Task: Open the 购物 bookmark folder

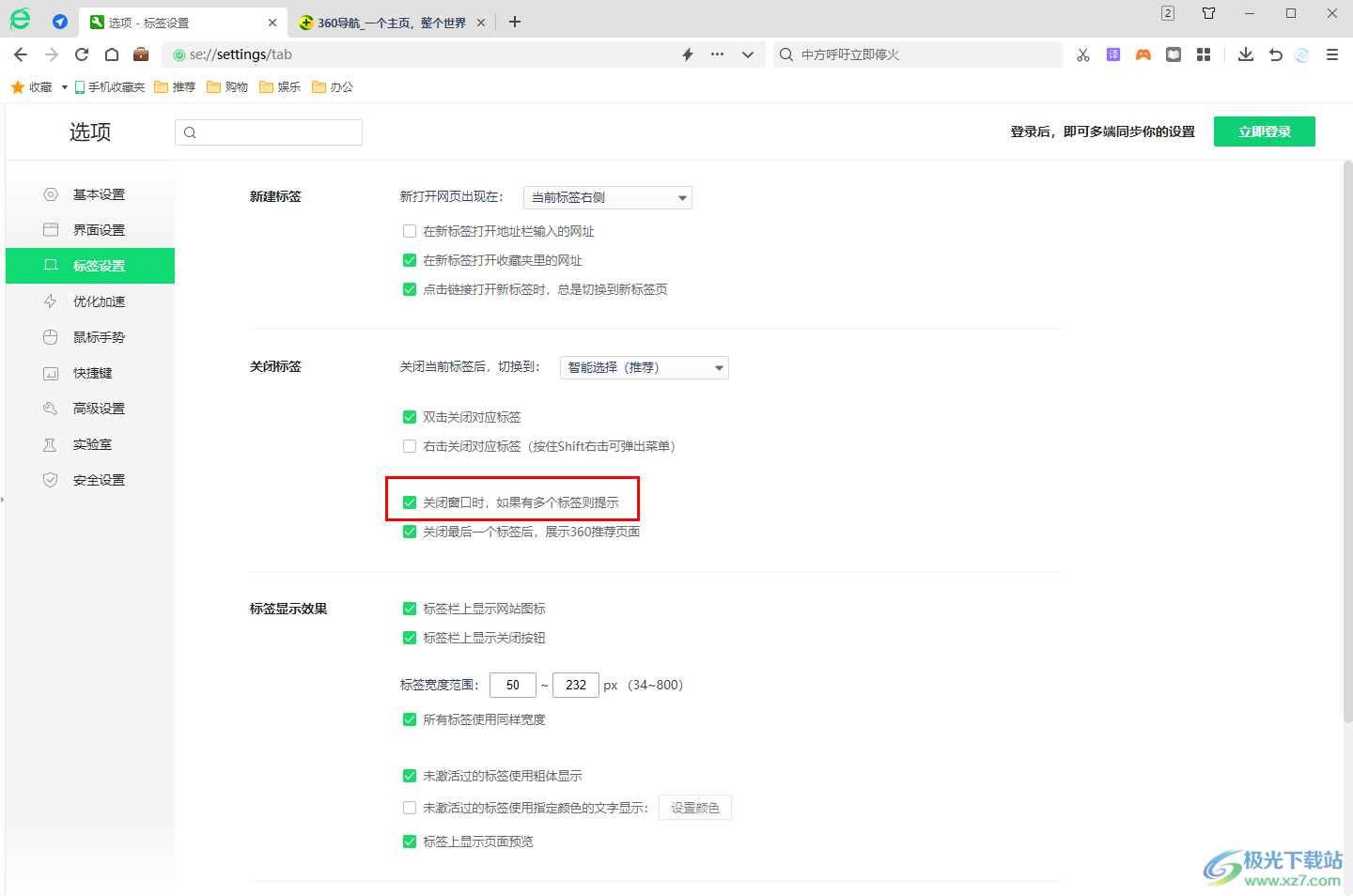Action: pos(227,87)
